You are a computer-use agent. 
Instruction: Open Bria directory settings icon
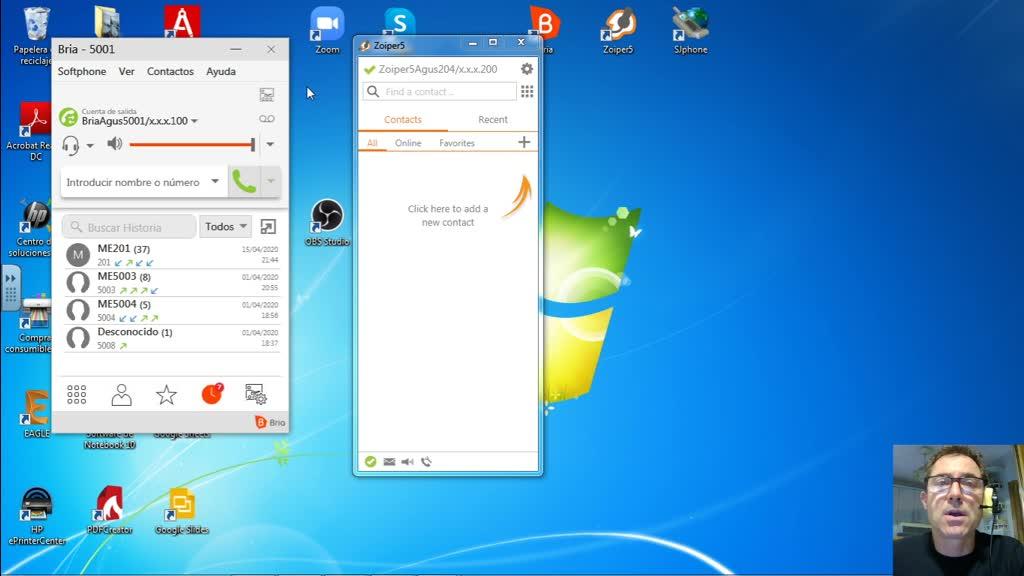(x=255, y=394)
